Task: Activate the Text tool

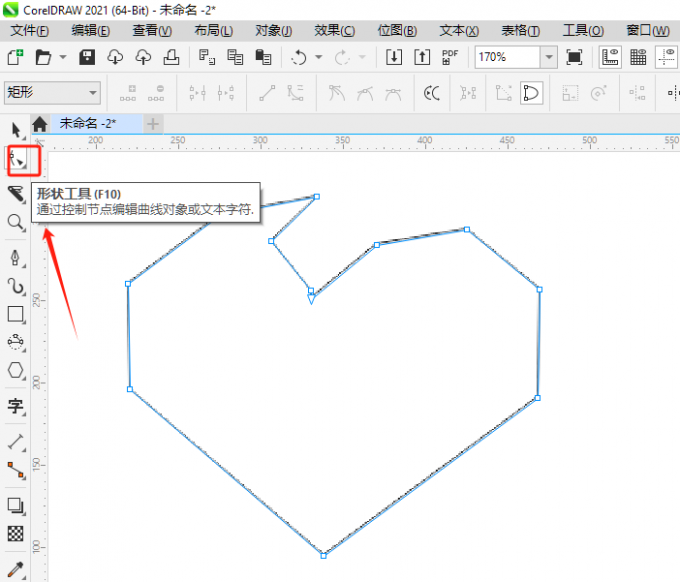Action: 16,406
